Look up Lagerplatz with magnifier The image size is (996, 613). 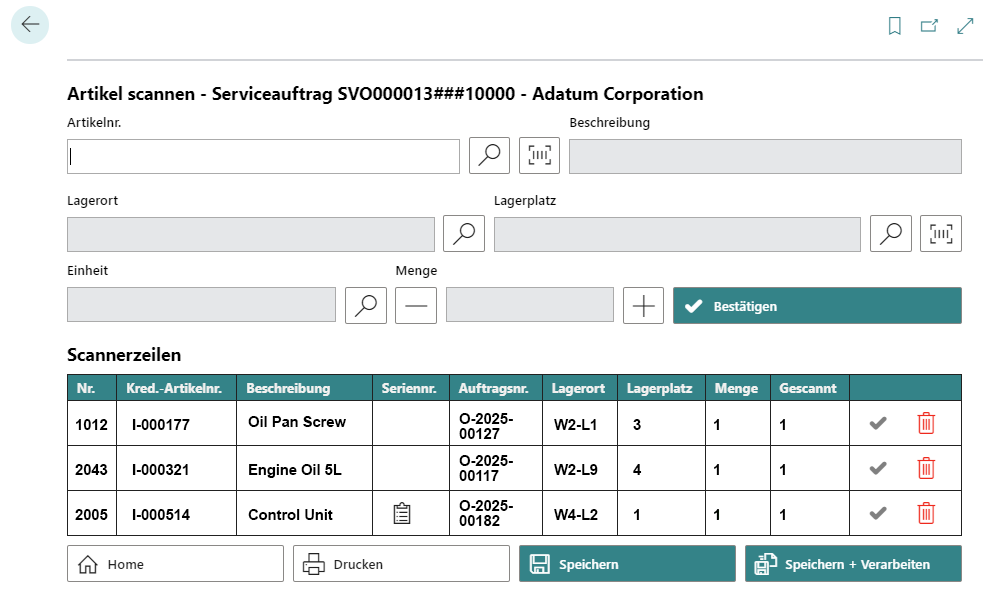point(891,233)
